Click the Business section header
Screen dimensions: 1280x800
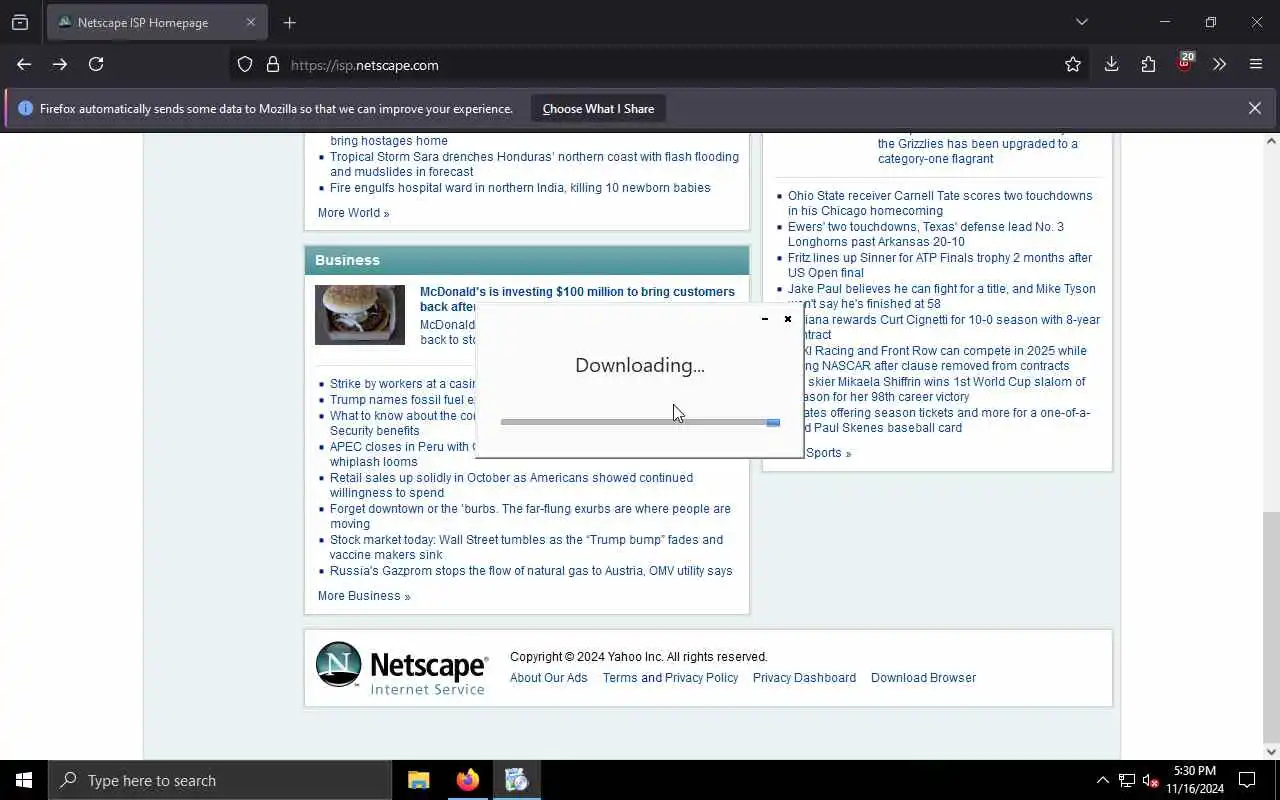527,260
